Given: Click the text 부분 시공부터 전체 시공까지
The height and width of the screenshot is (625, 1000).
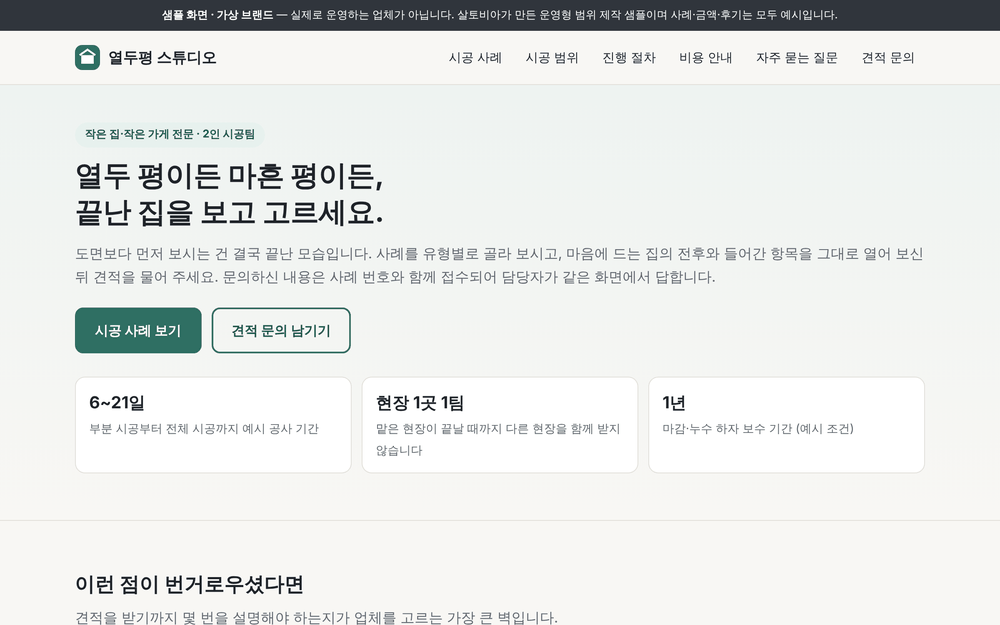Looking at the screenshot, I should point(204,429).
